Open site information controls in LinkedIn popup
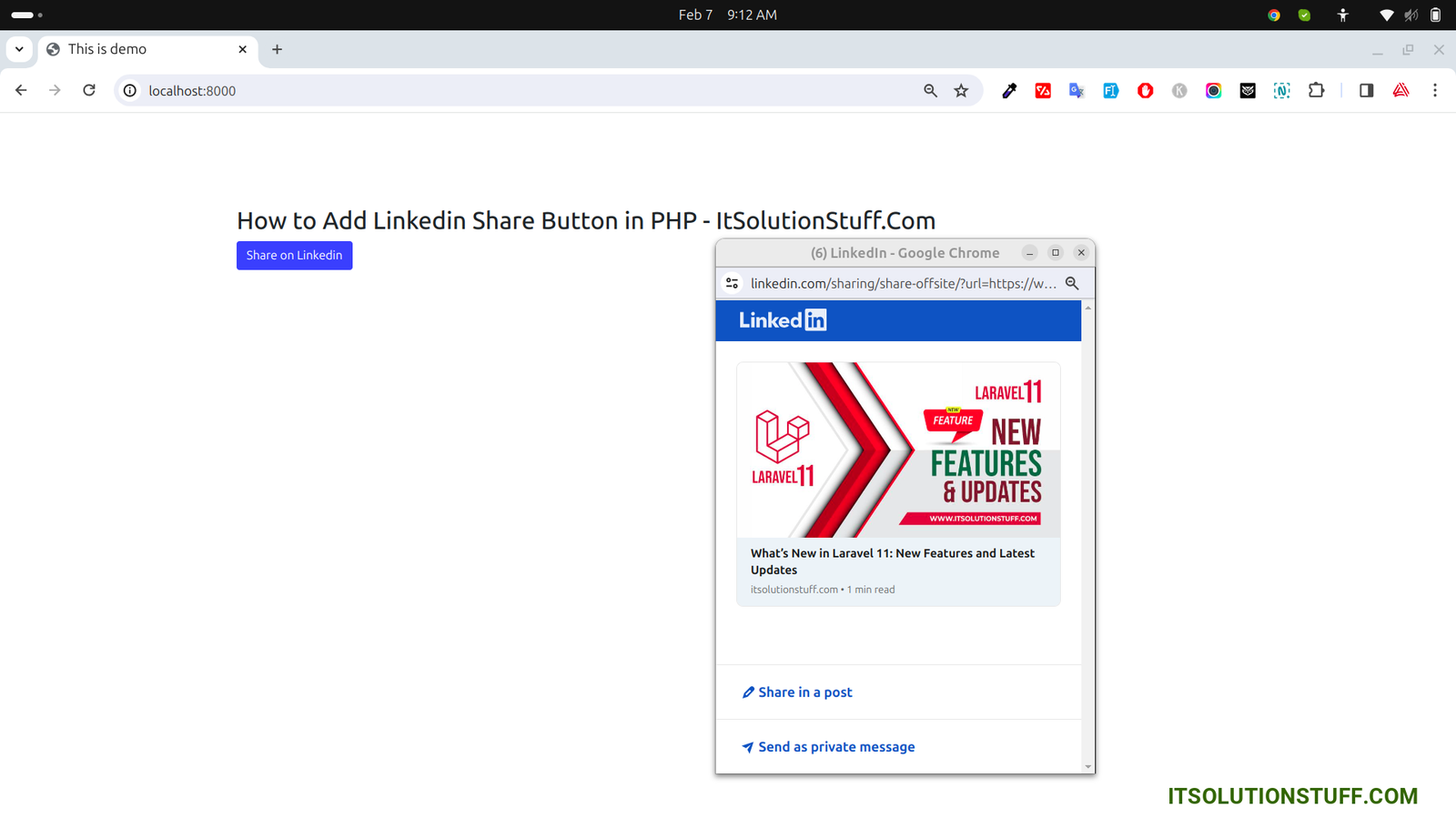The image size is (1456, 819). 733,283
